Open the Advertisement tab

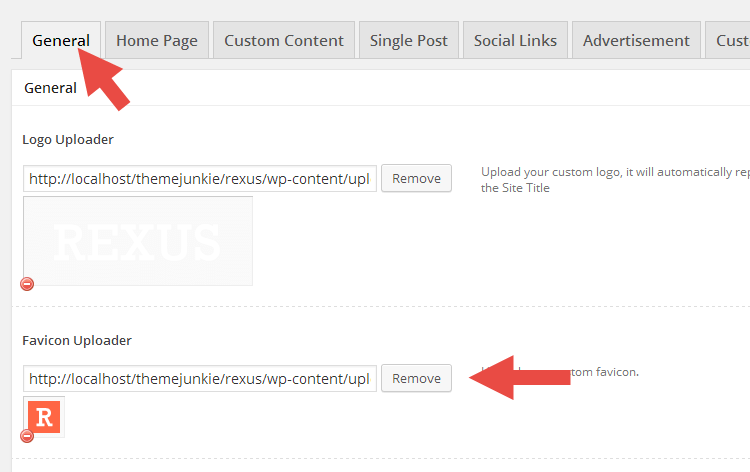pos(636,40)
